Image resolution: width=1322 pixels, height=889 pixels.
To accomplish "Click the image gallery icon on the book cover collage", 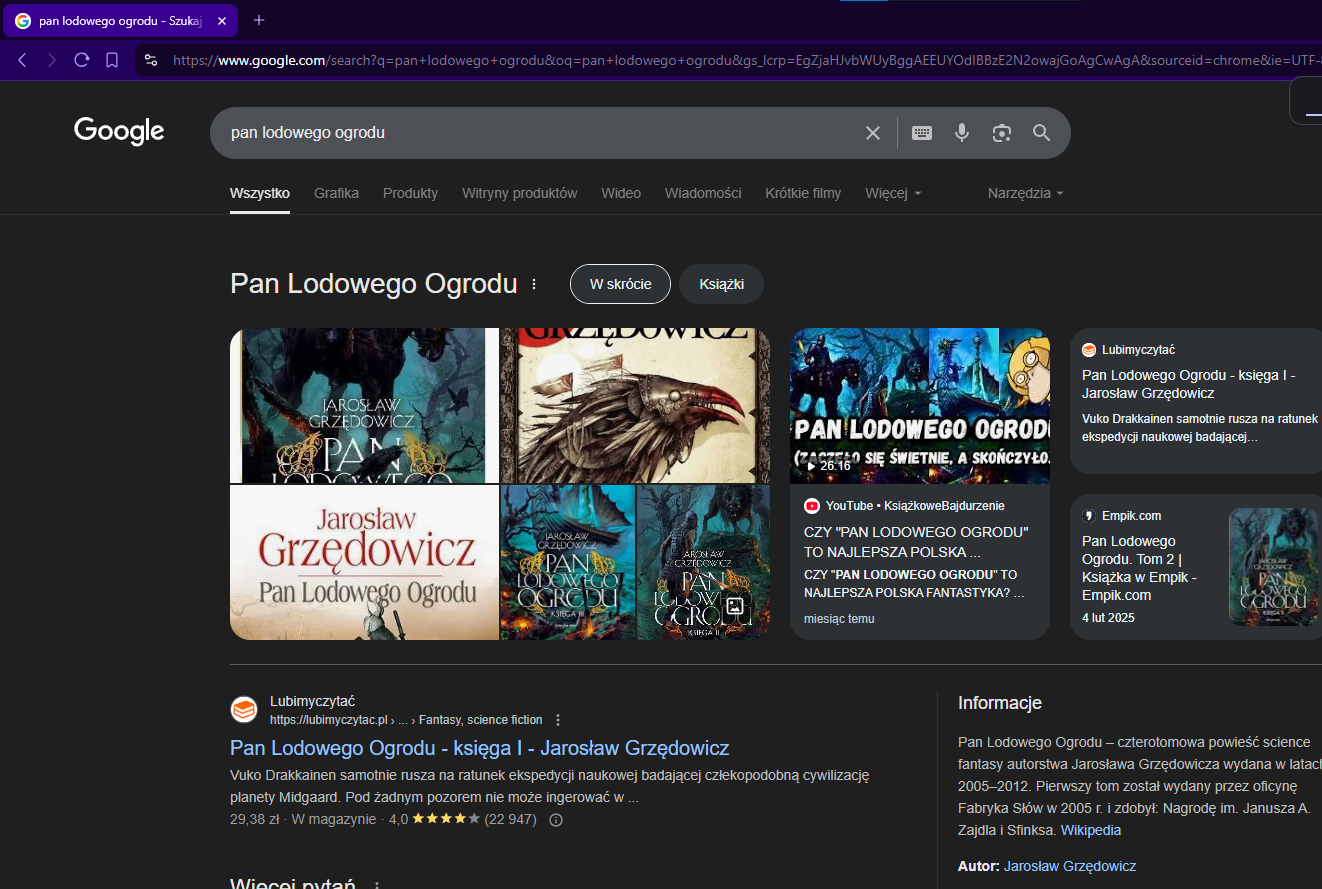I will (x=735, y=605).
